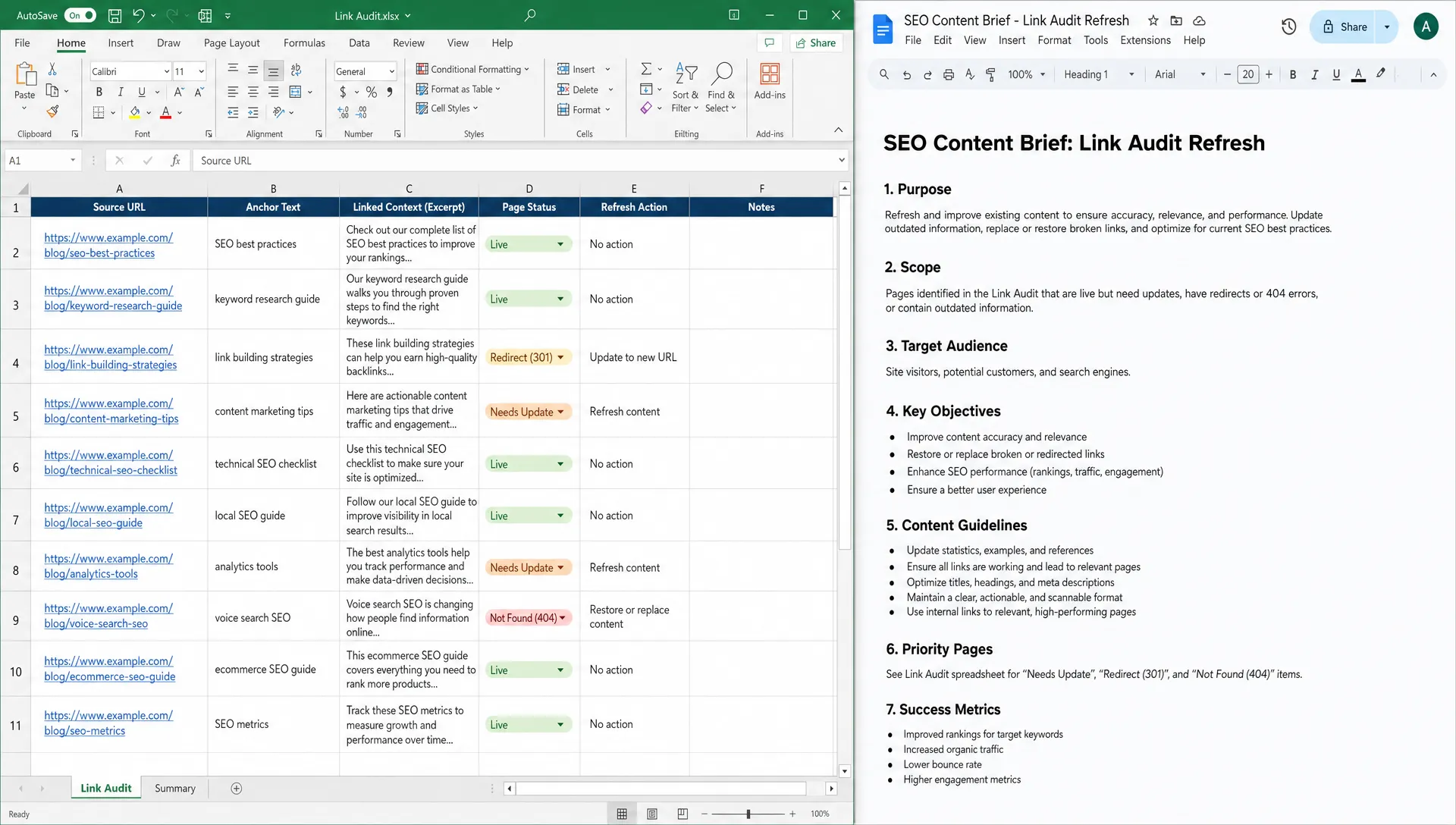
Task: Open the Excel Review tab
Action: point(409,43)
